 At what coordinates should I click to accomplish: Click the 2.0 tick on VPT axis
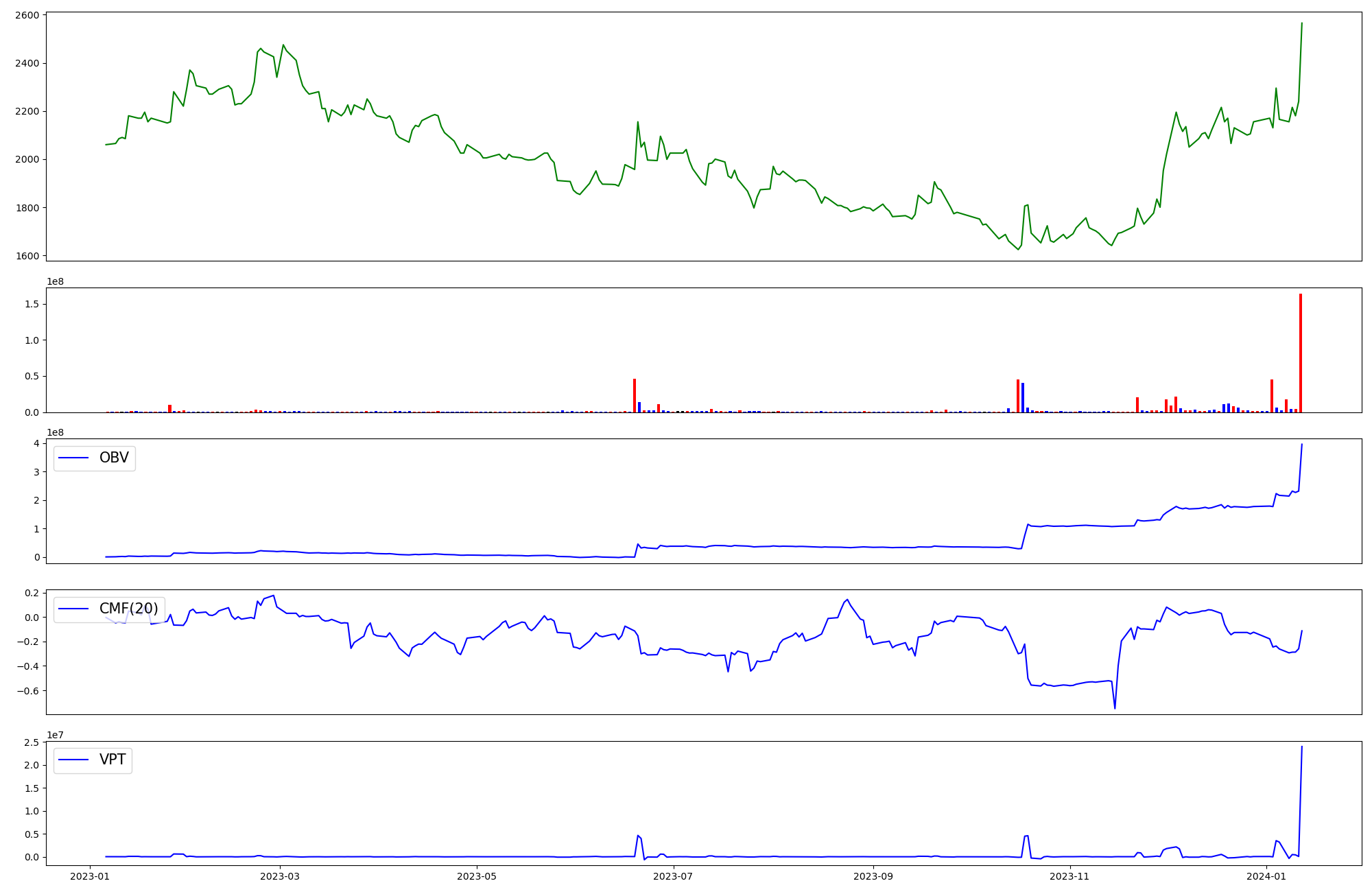[x=32, y=765]
